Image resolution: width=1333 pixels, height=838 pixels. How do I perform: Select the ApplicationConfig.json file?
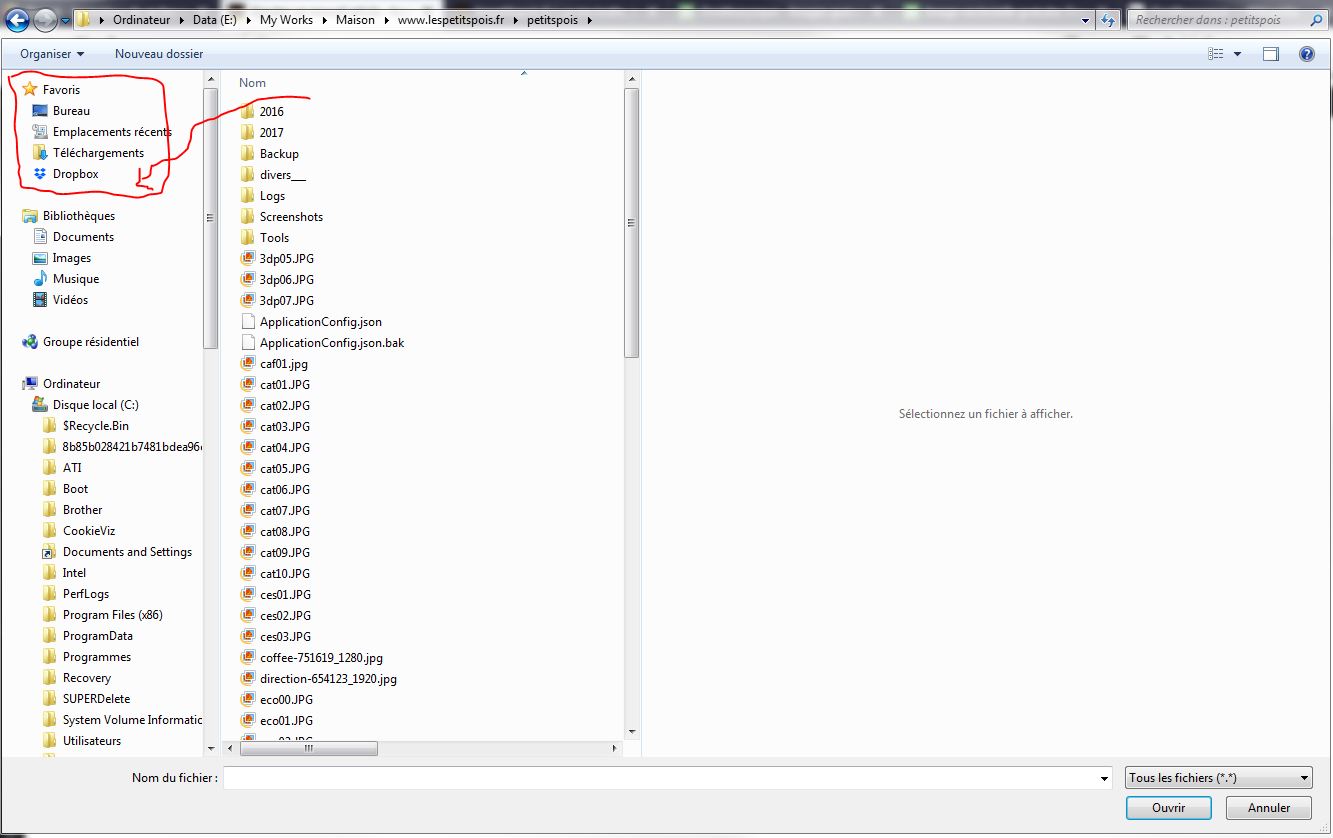[320, 322]
